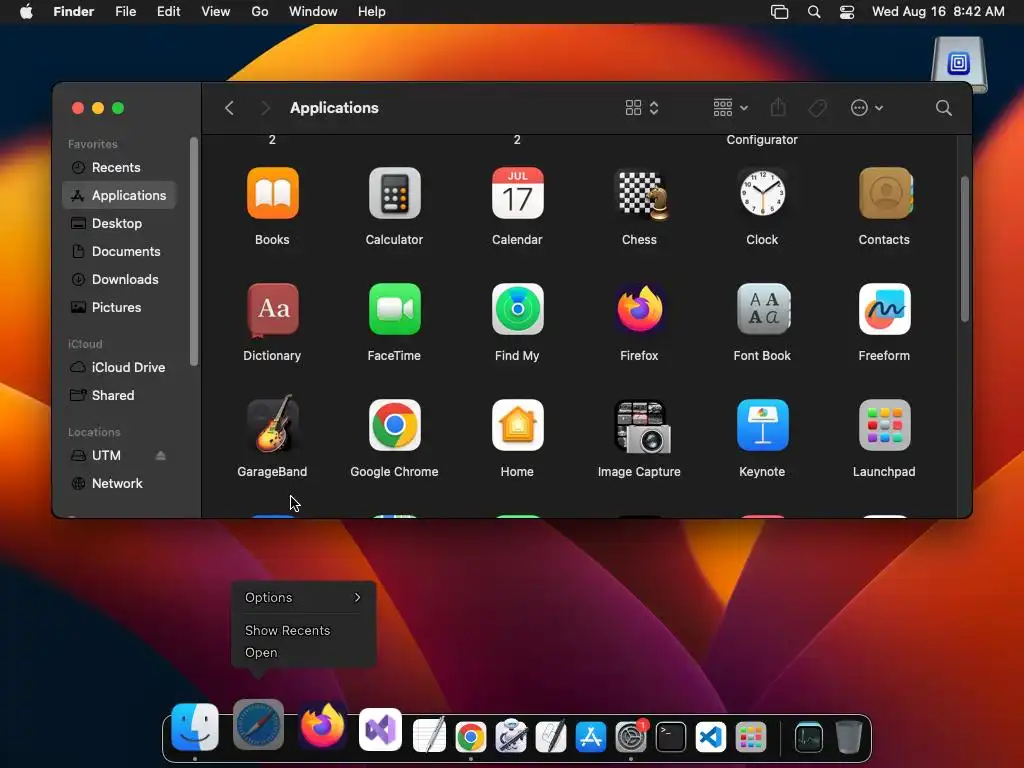
Task: Open the Group By dropdown
Action: [730, 108]
